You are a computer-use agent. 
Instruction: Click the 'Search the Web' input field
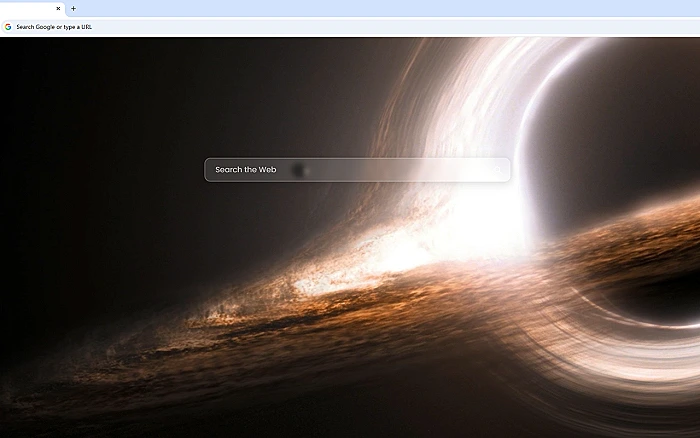coord(357,170)
